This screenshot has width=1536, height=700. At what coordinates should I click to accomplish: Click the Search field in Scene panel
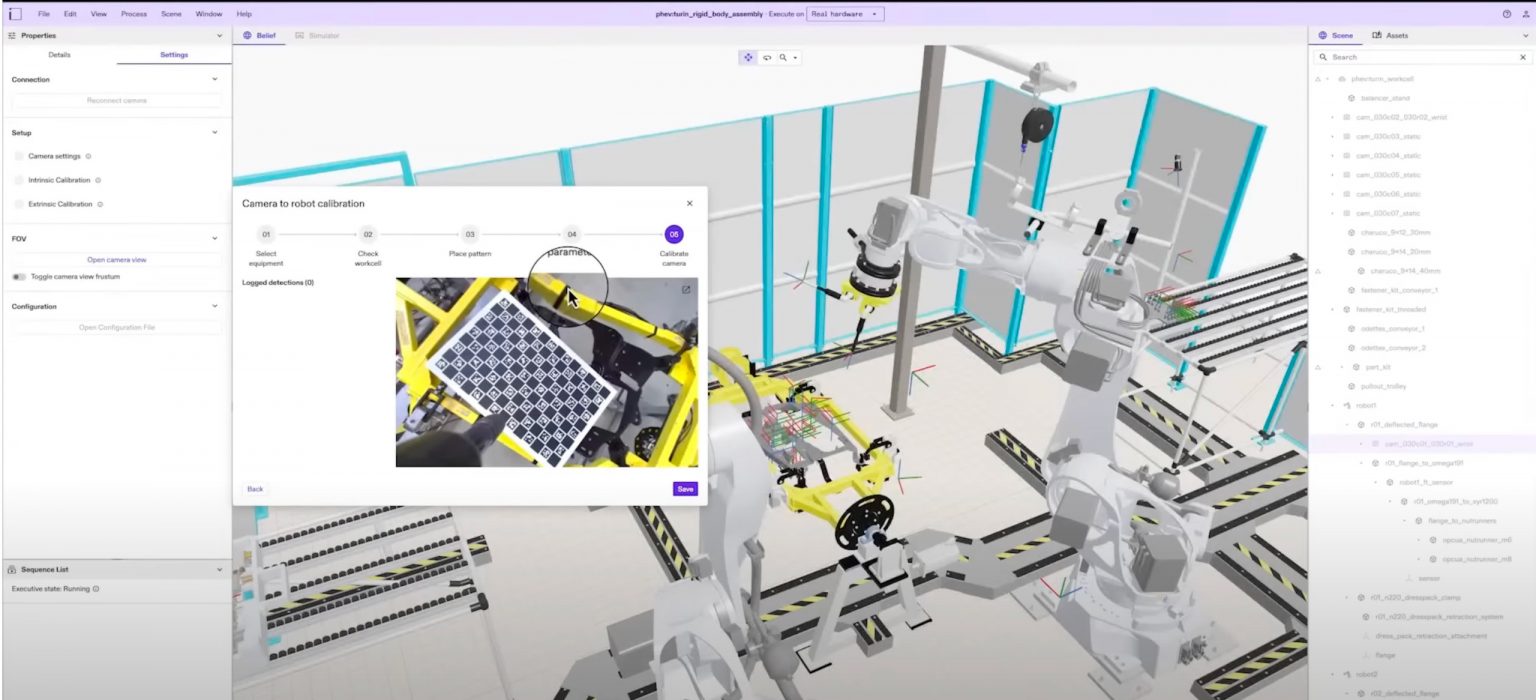click(x=1420, y=56)
